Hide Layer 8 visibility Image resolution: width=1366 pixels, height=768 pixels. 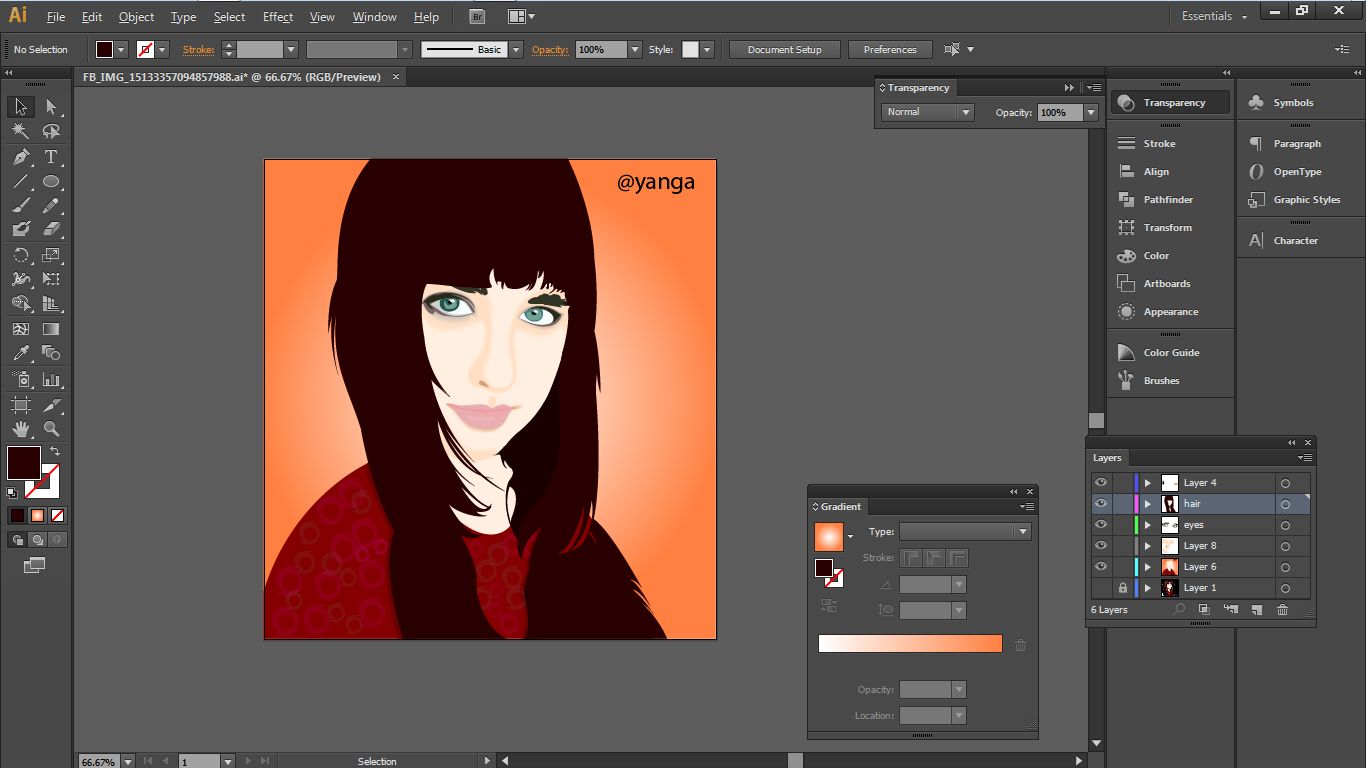pos(1101,546)
